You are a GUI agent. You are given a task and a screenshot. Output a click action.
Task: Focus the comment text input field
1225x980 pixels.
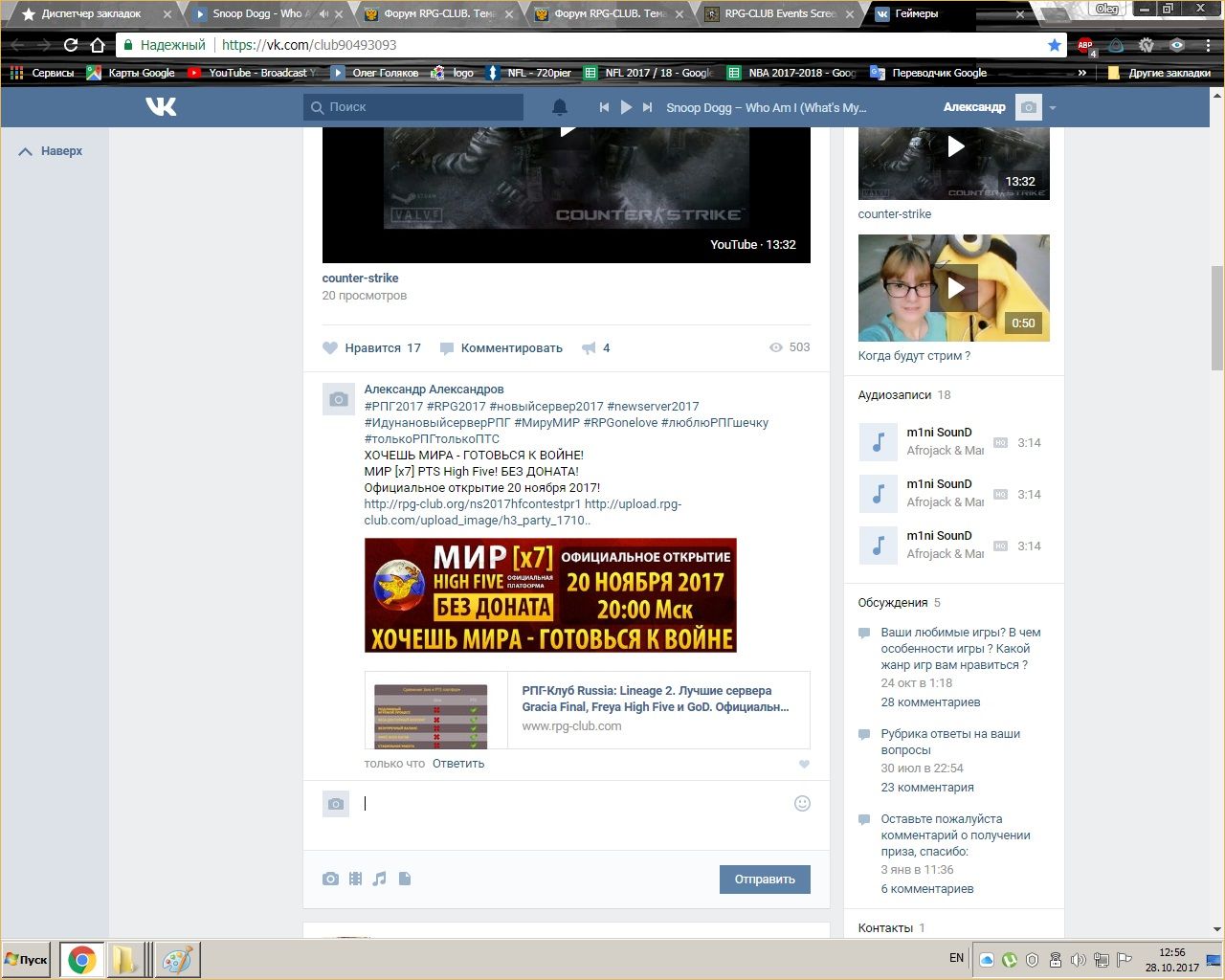572,804
